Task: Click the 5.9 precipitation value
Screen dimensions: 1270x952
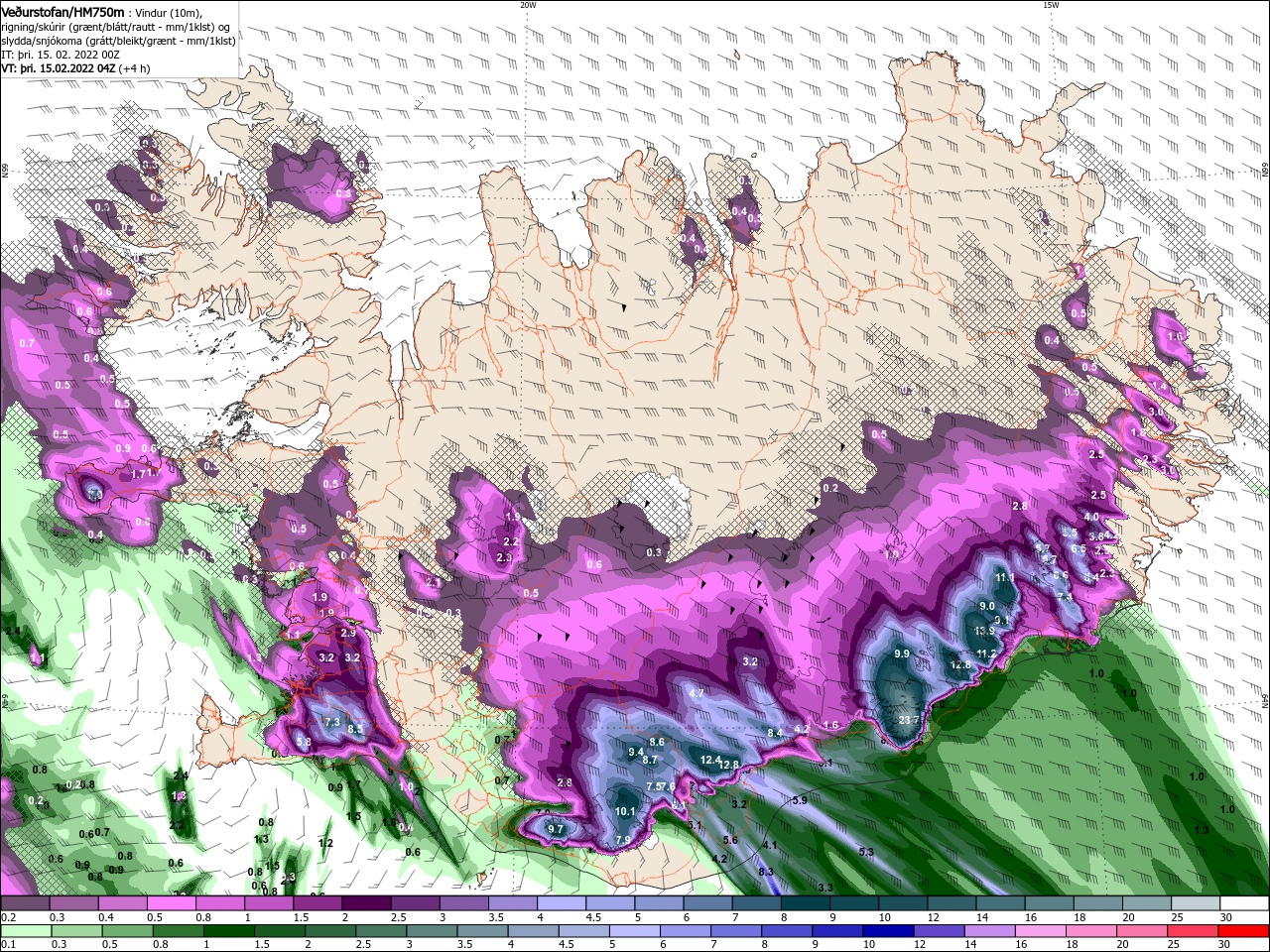Action: (800, 799)
